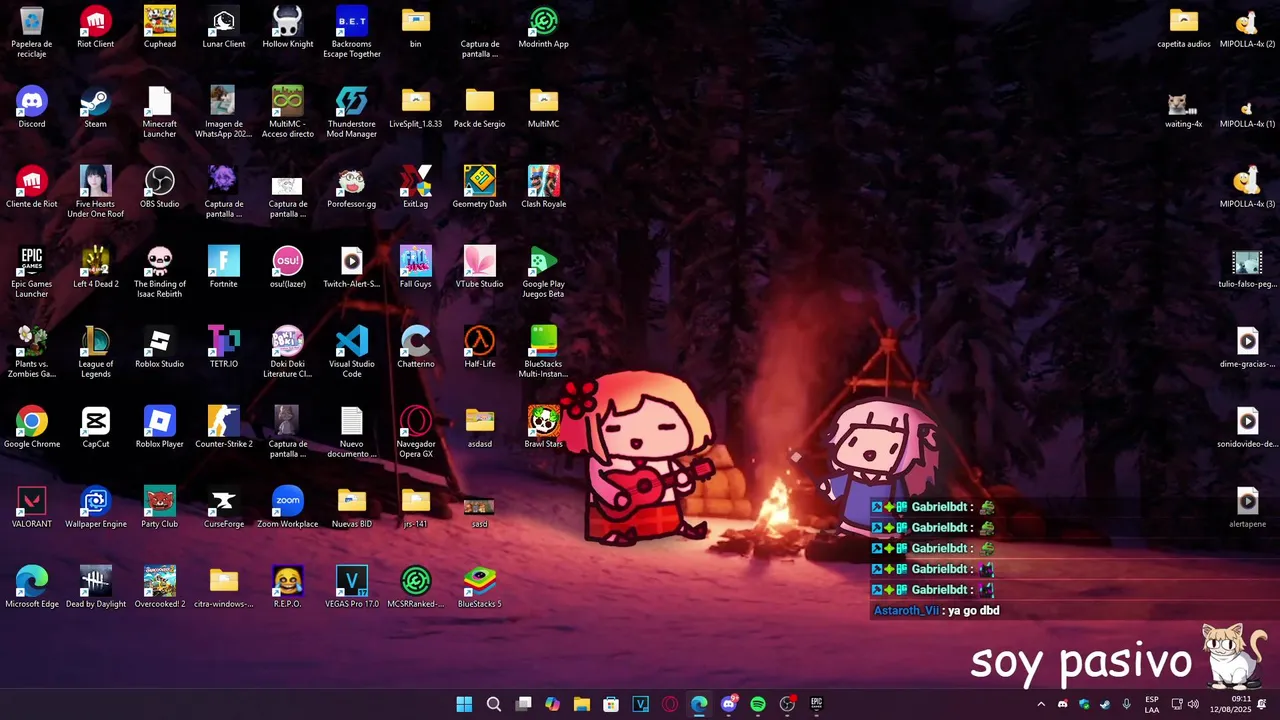Select the Plants vs. Zombies icon
The width and height of the screenshot is (1280, 720).
point(32,351)
